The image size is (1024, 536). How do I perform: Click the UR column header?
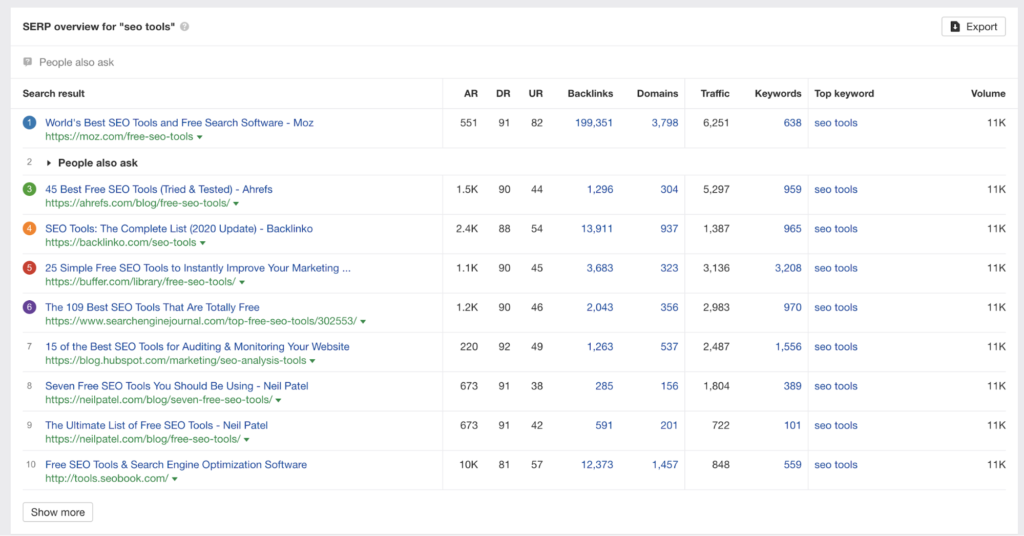pyautogui.click(x=536, y=93)
